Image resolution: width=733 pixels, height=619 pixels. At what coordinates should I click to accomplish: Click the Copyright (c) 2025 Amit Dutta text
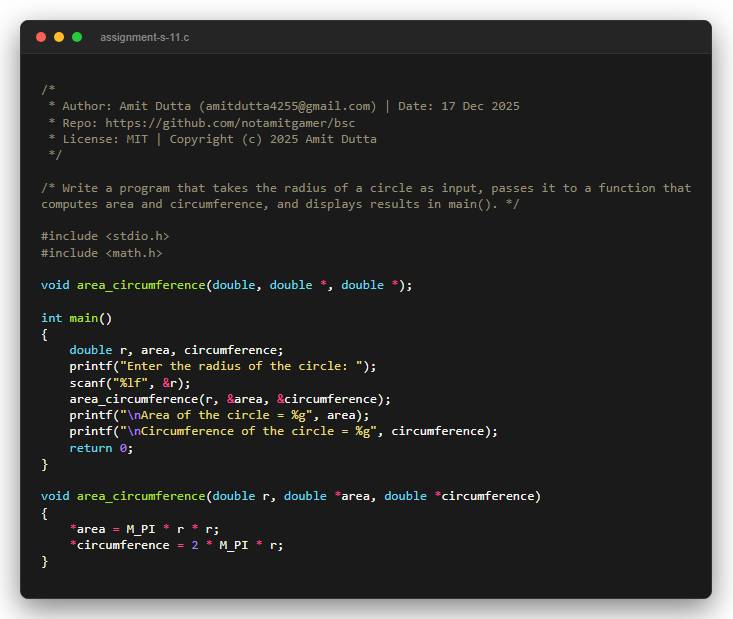point(273,139)
